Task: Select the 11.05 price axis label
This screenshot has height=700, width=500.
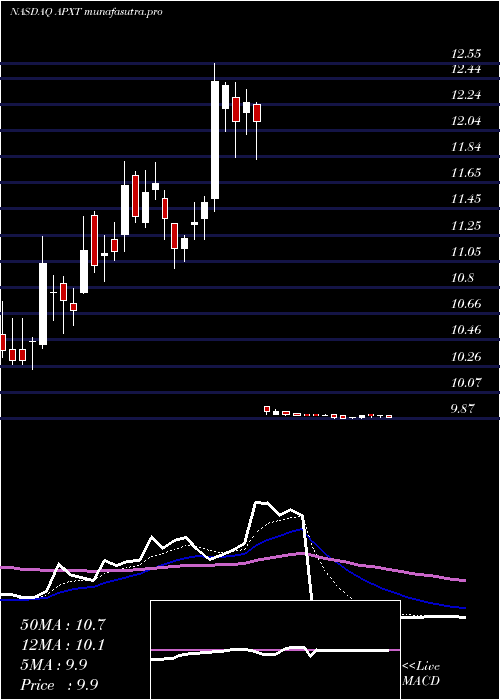Action: pyautogui.click(x=466, y=252)
